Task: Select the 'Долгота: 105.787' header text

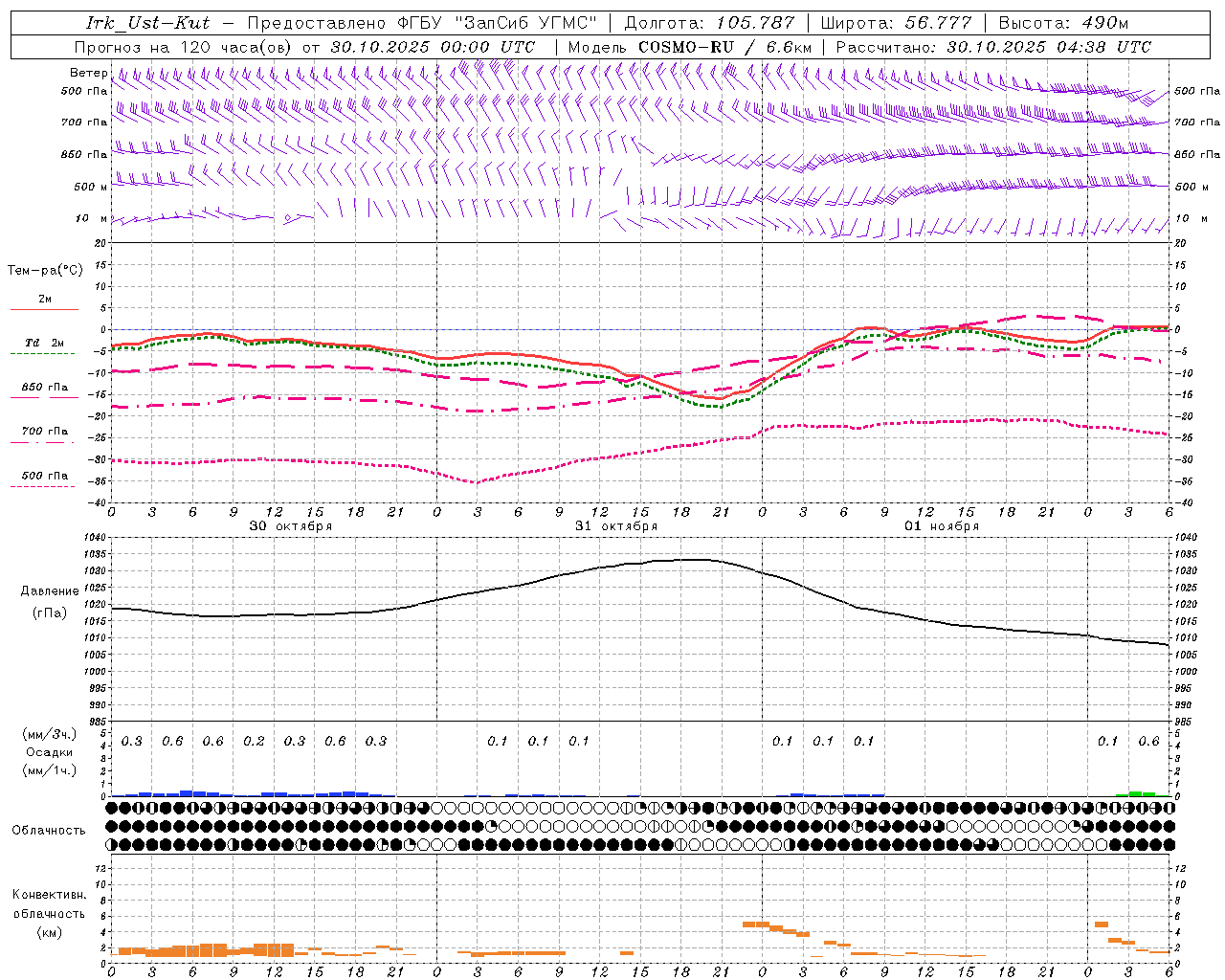Action: [x=709, y=23]
